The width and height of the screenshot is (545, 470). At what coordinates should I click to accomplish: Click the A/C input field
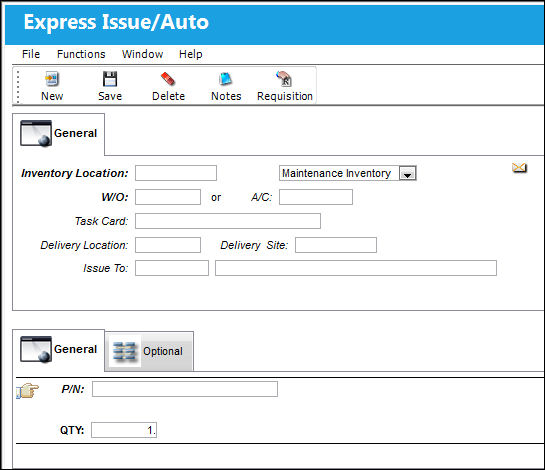click(316, 197)
